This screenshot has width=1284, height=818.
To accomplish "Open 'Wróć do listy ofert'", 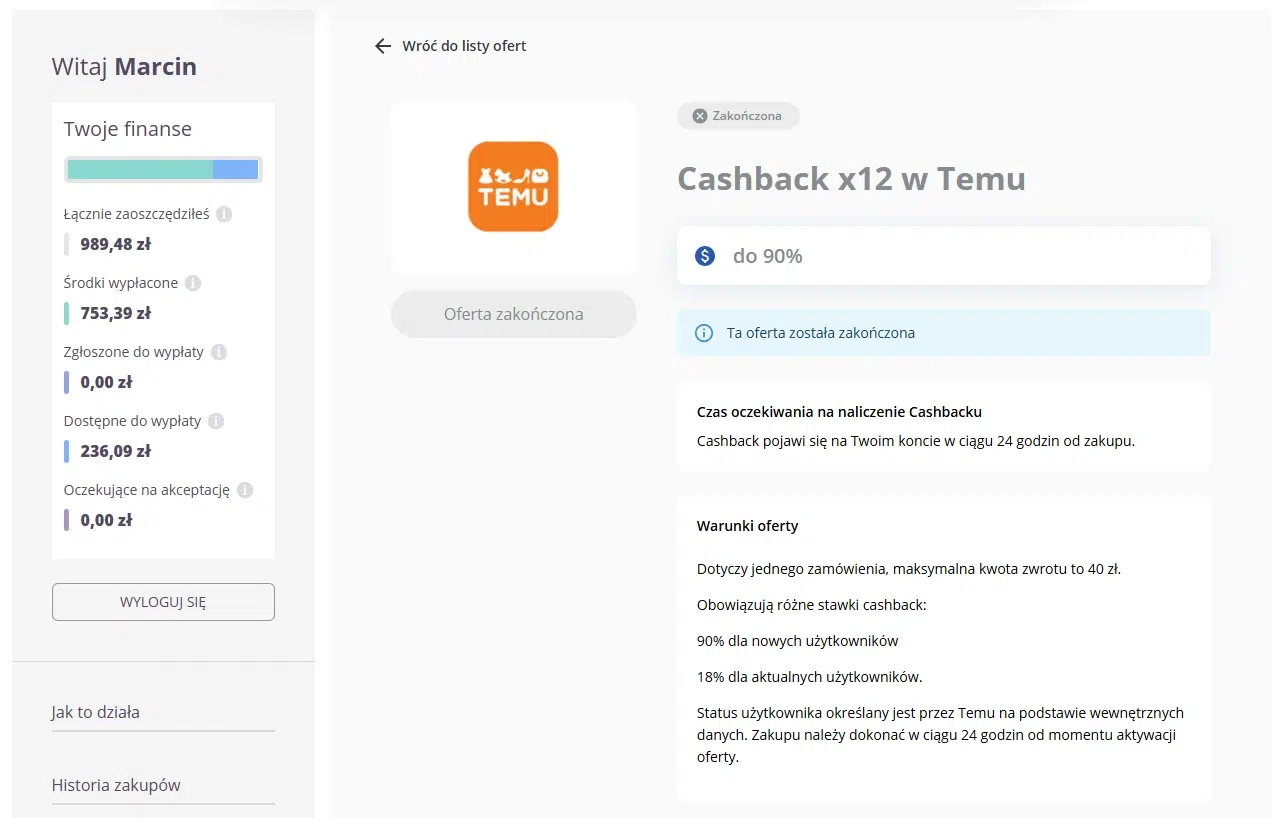I will [x=461, y=45].
